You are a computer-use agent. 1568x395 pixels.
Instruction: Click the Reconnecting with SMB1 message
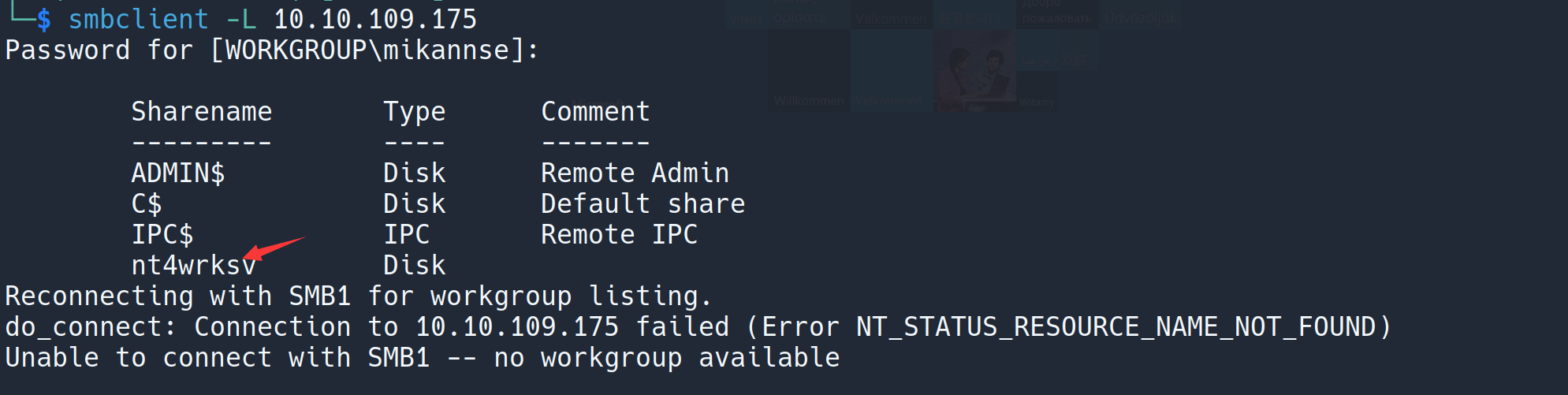(359, 296)
